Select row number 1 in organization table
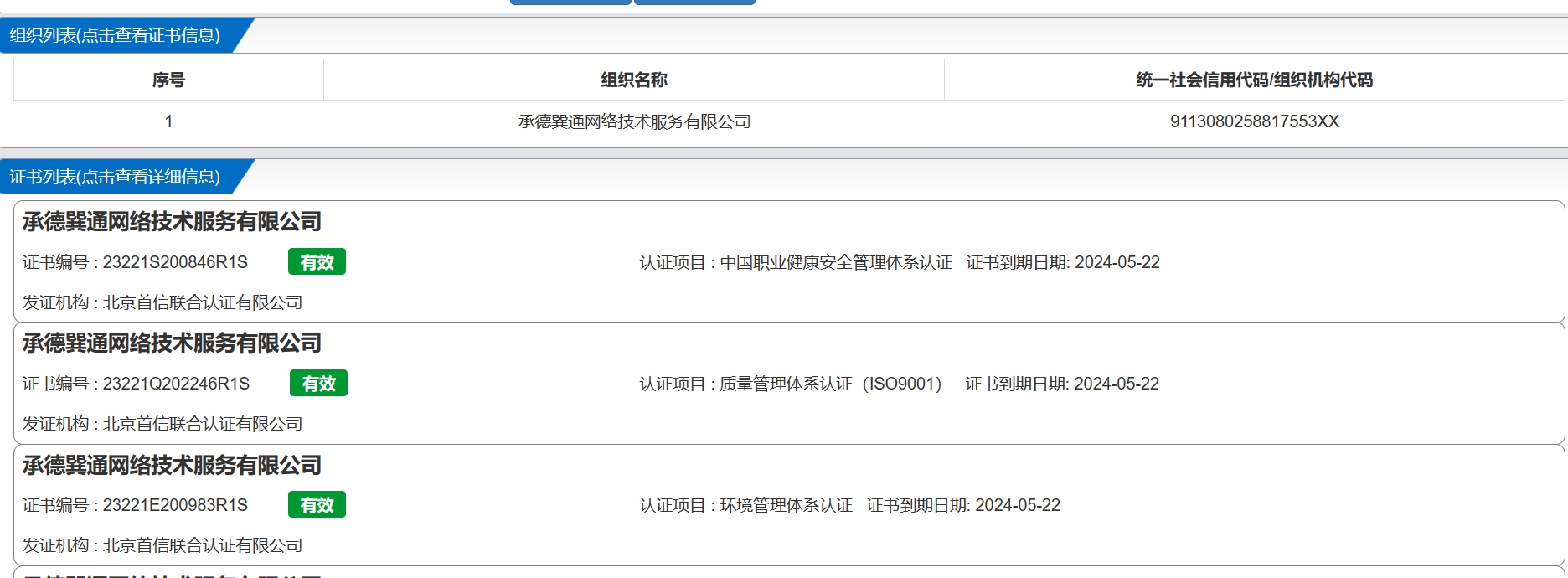 [x=168, y=121]
